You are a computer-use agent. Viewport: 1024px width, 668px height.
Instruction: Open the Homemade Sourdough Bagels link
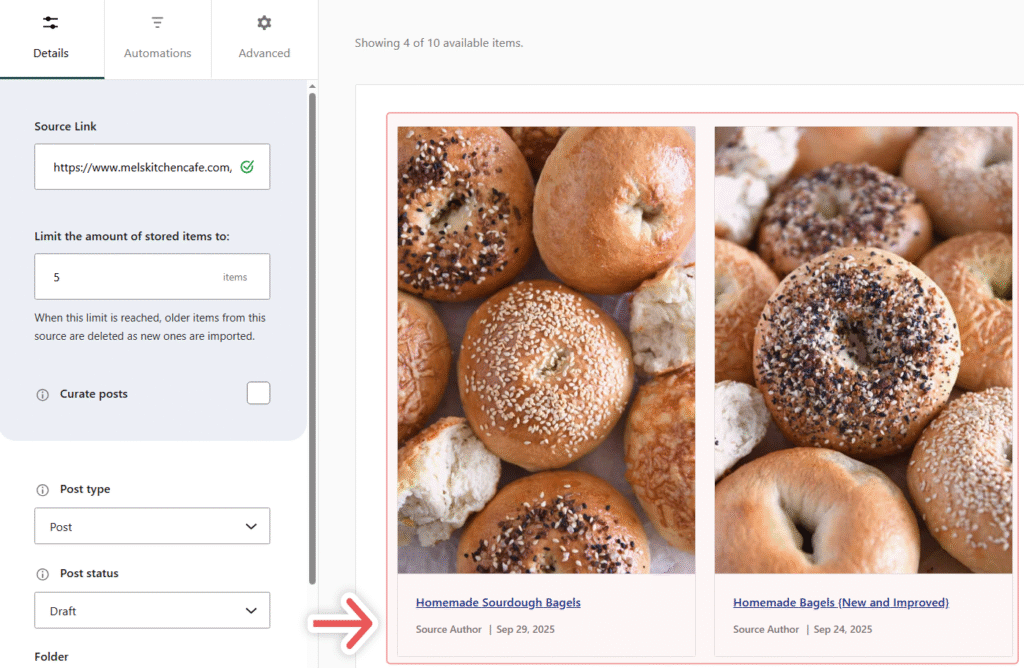click(x=498, y=602)
